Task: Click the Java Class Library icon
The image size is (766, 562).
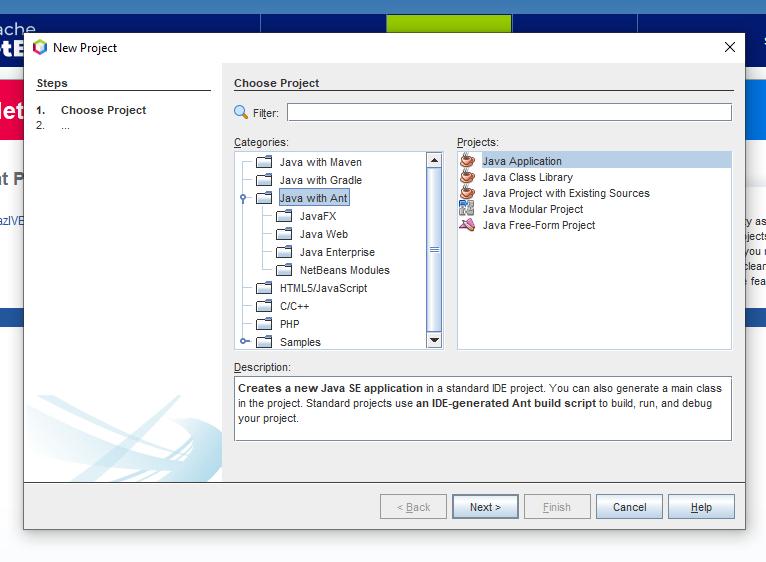Action: (468, 176)
